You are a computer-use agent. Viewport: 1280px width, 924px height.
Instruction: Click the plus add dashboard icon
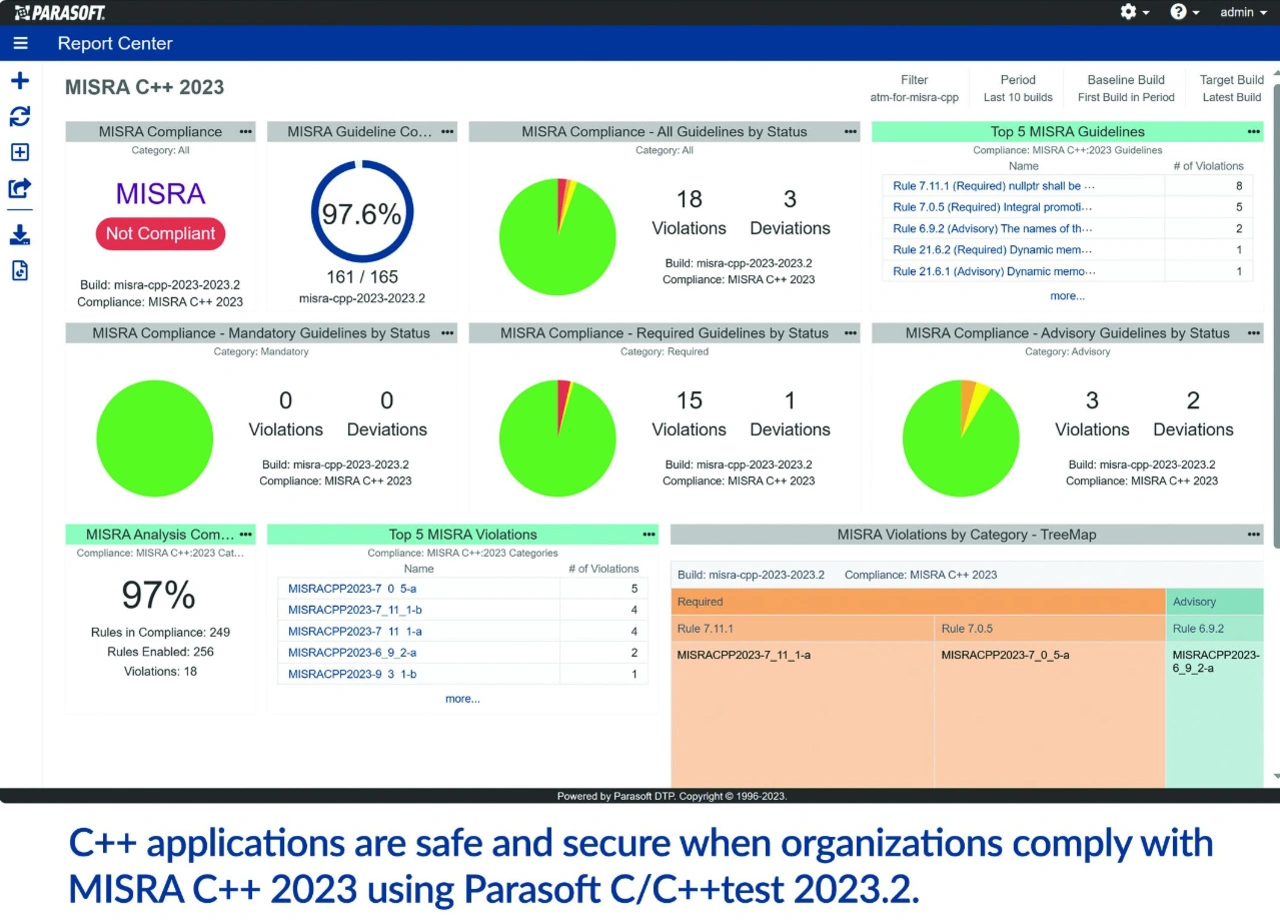pyautogui.click(x=20, y=81)
